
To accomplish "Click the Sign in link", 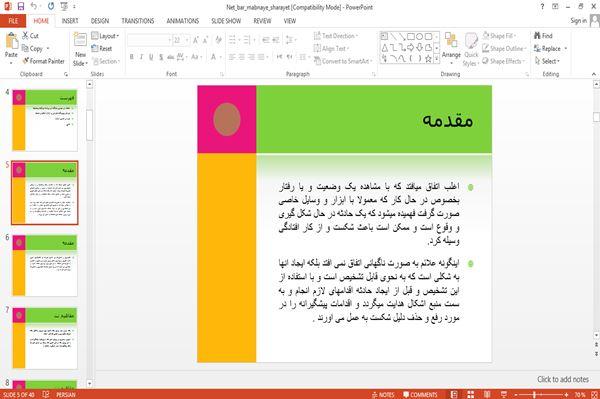I will (578, 21).
